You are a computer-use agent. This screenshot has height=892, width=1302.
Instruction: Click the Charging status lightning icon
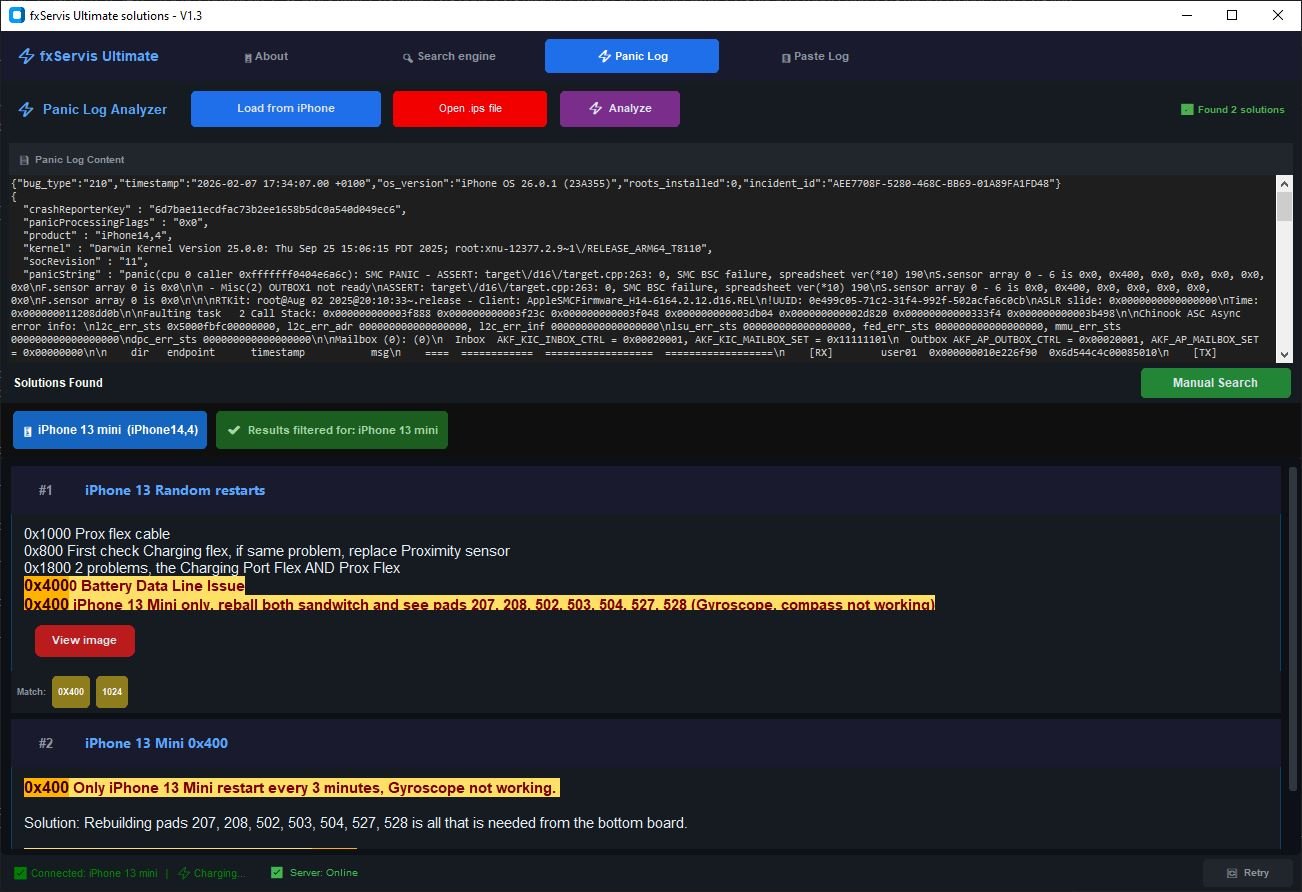point(184,873)
